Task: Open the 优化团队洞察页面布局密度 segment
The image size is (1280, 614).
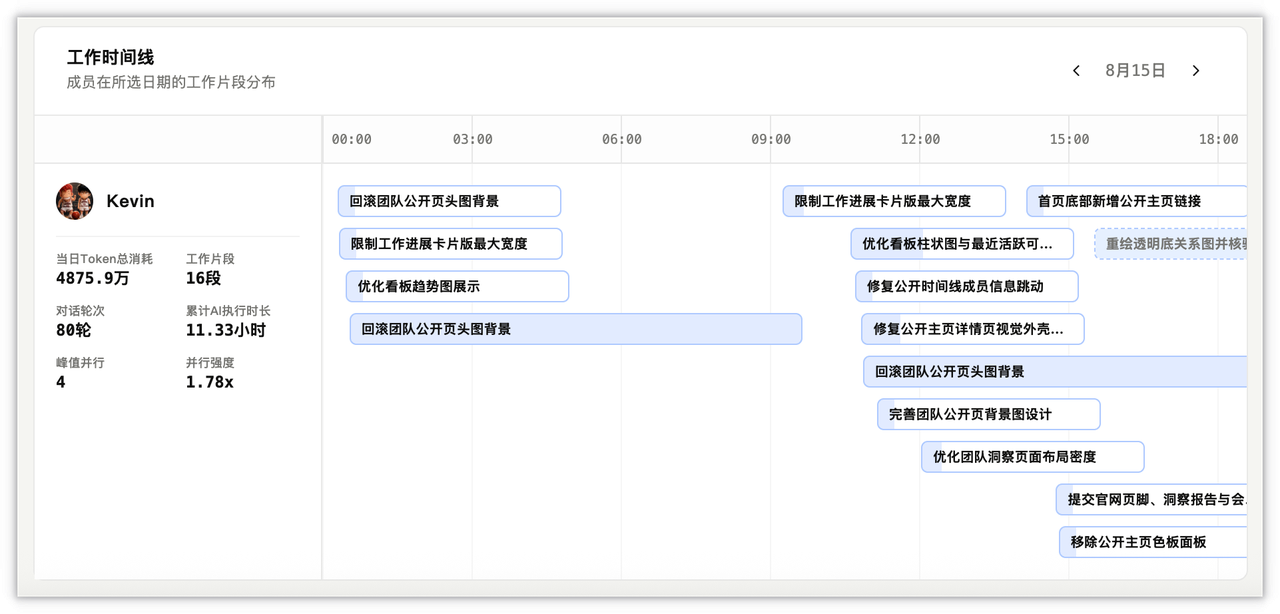Action: pyautogui.click(x=1033, y=457)
